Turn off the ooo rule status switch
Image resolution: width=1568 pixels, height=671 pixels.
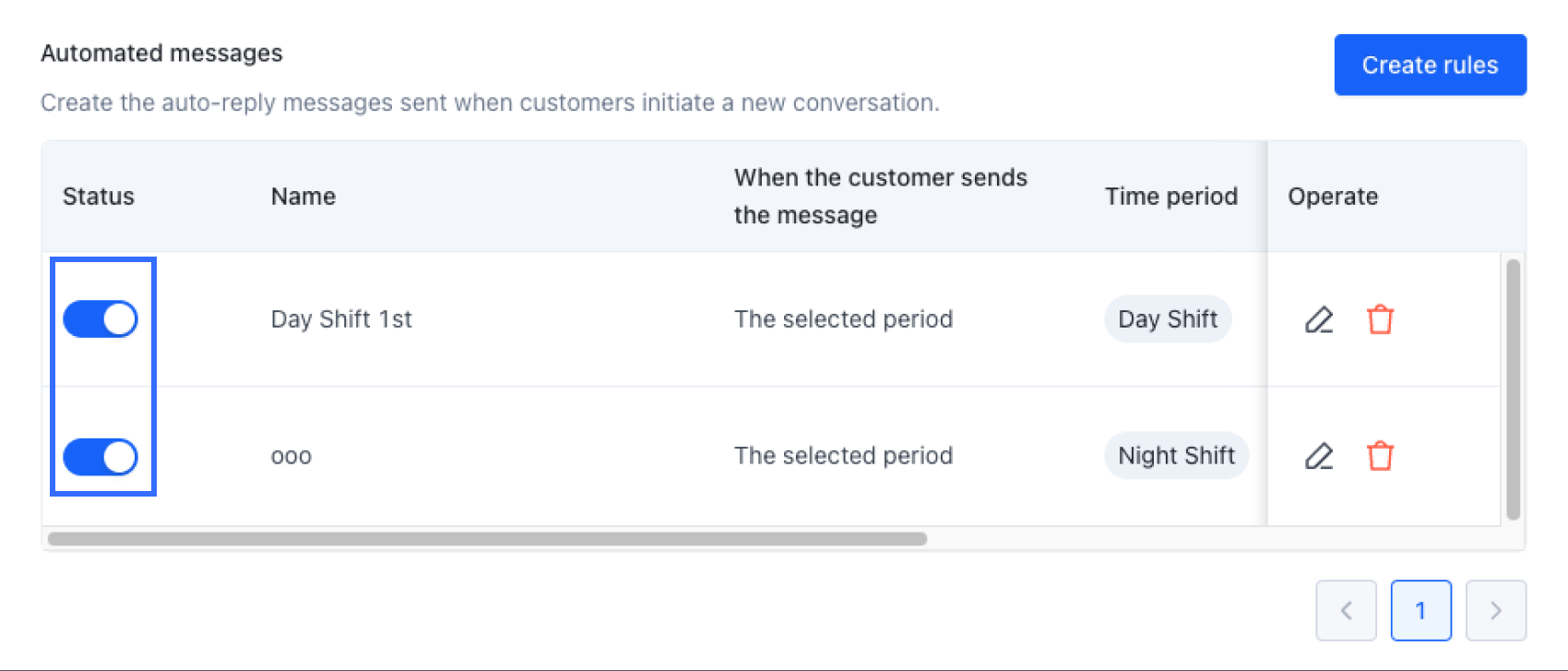(101, 457)
